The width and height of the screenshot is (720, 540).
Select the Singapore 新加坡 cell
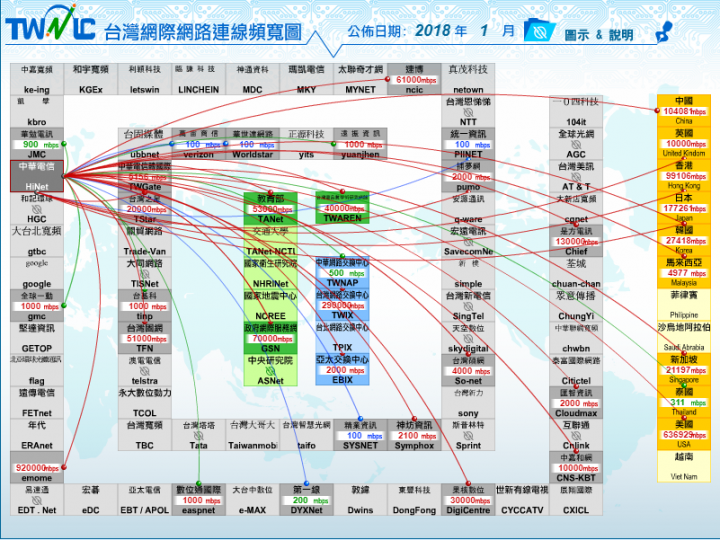[x=684, y=370]
